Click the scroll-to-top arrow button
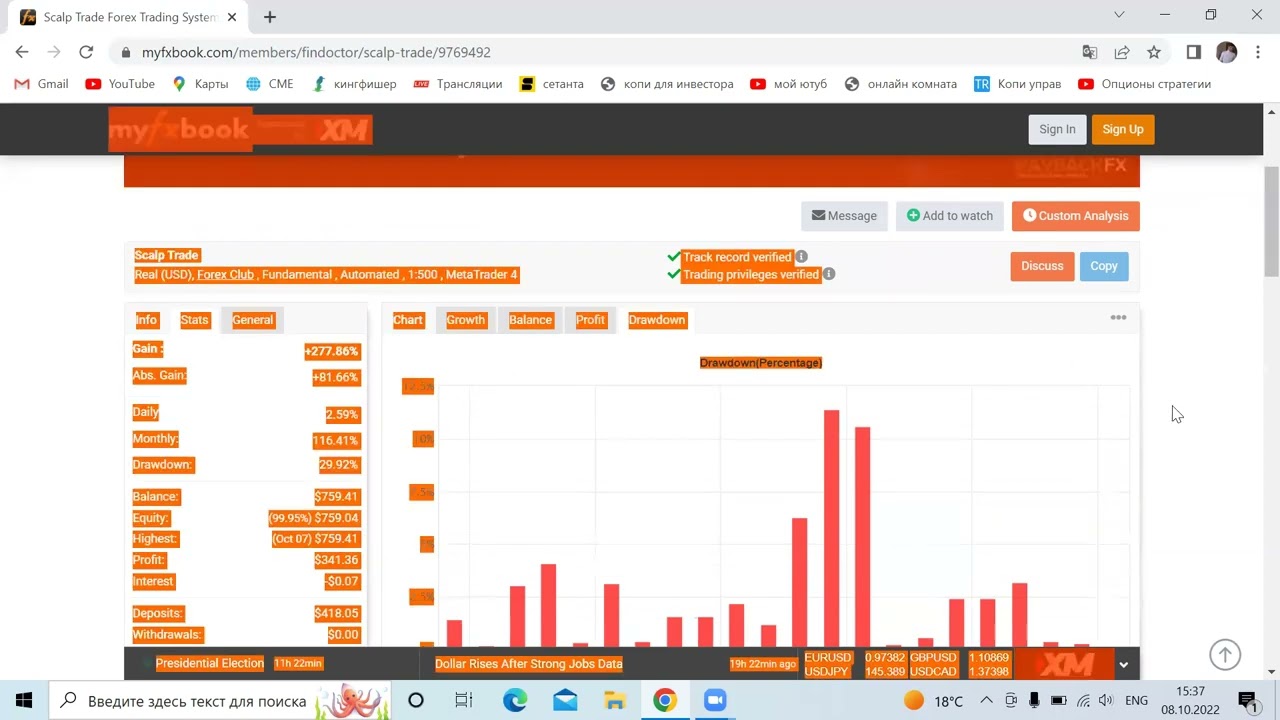Viewport: 1280px width, 720px height. coord(1225,654)
